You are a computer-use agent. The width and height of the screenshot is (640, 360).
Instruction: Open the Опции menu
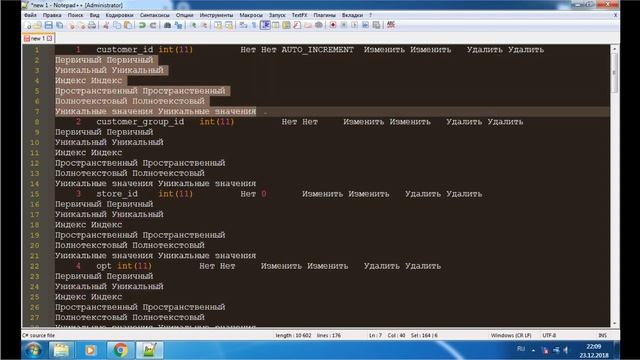pos(184,15)
